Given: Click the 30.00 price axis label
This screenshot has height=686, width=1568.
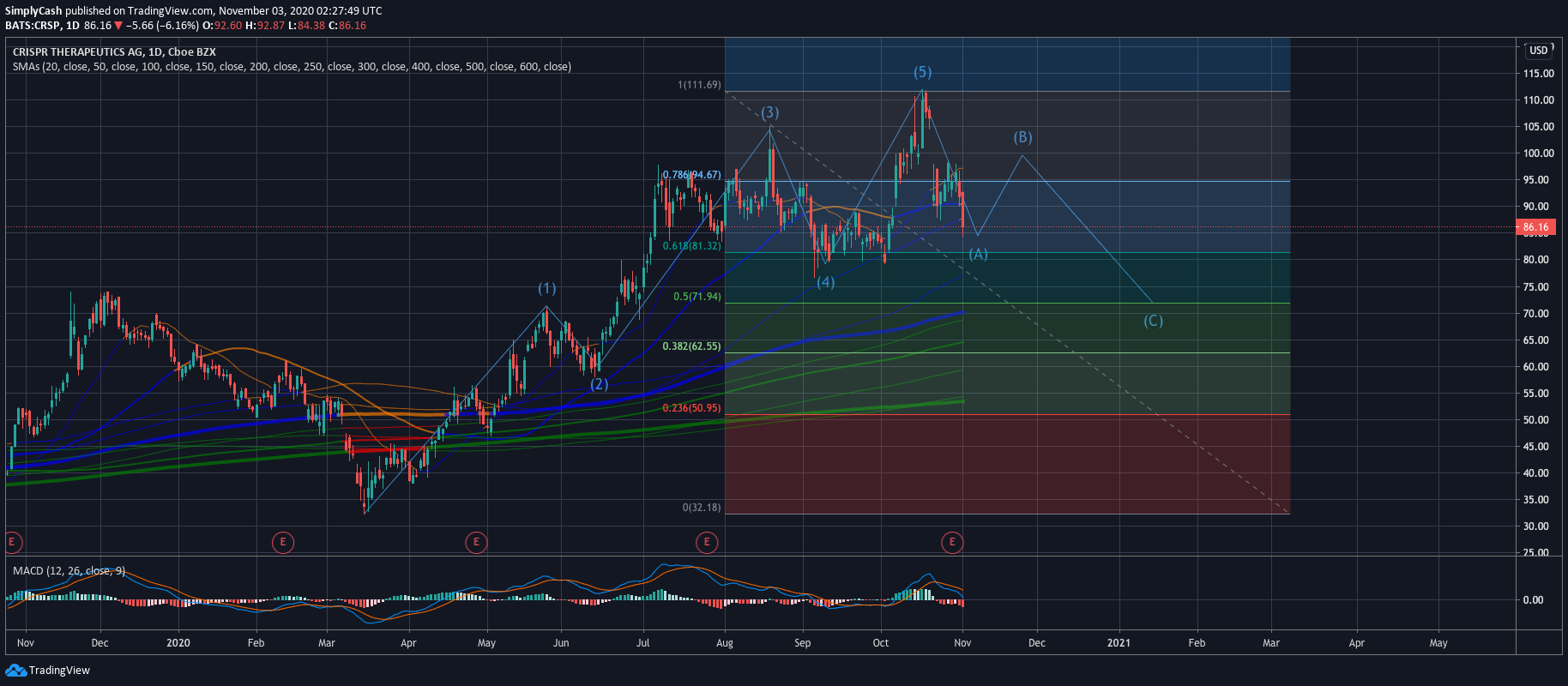Looking at the screenshot, I should click(x=1535, y=527).
